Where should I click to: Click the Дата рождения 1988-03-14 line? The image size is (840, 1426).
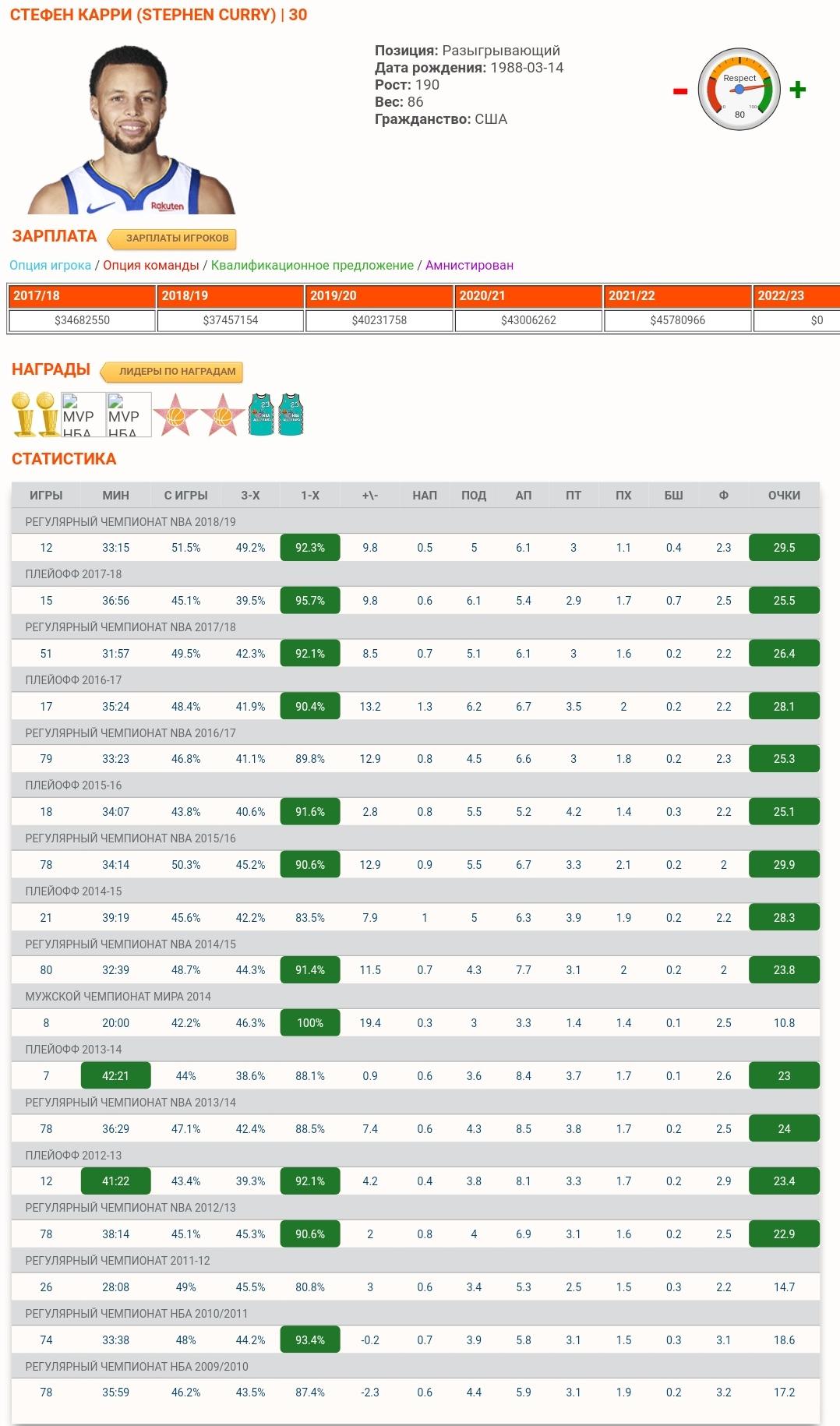pyautogui.click(x=469, y=68)
